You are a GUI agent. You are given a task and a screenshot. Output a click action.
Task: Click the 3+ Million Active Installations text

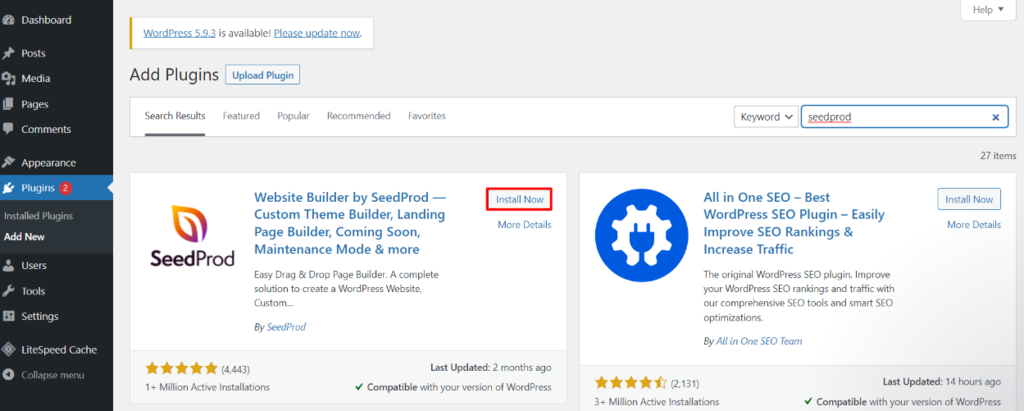click(x=657, y=401)
